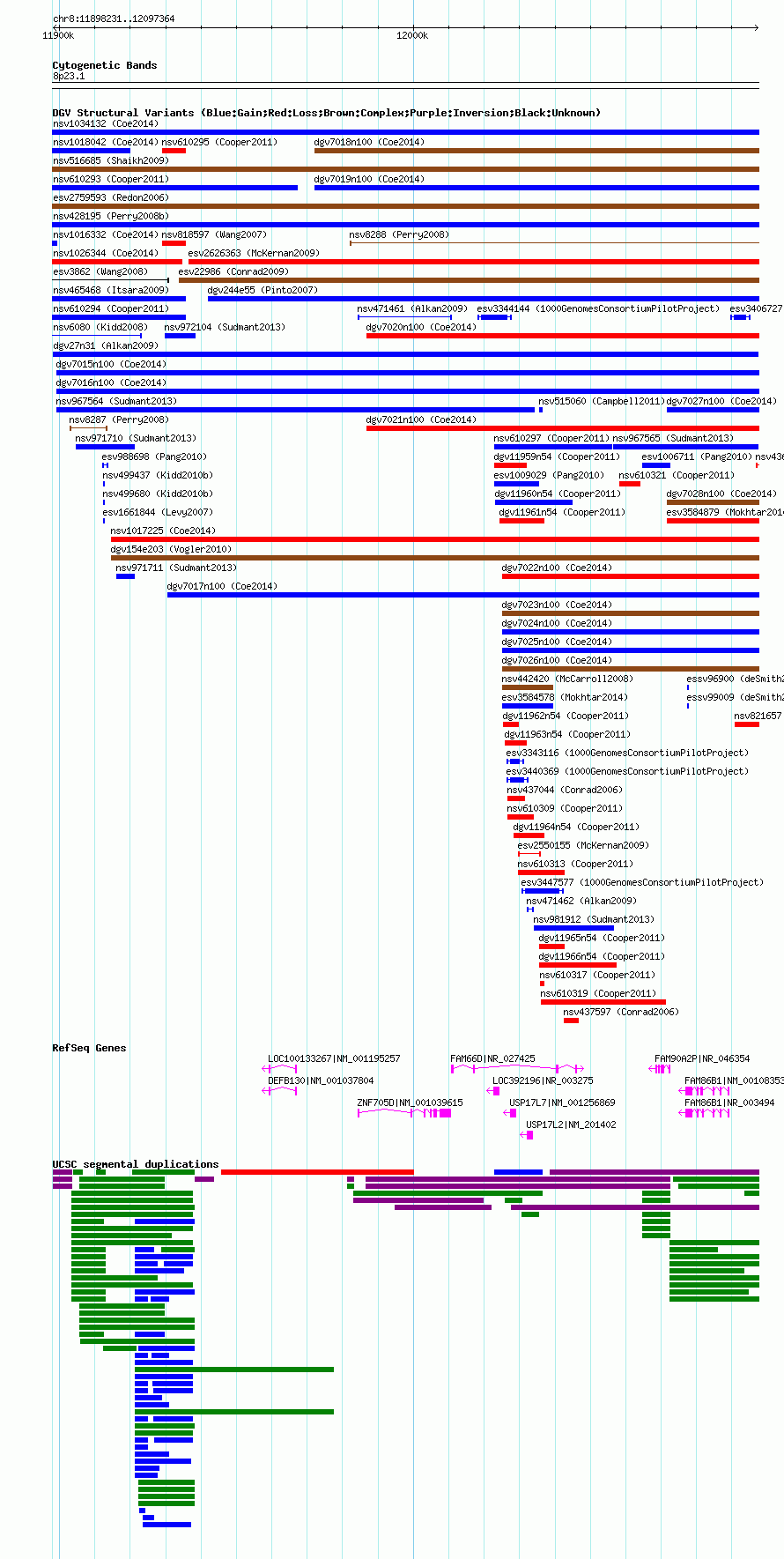784x1559 pixels.
Task: Click the DEFB130|NM_001037804 gene label
Action: coord(321,1080)
